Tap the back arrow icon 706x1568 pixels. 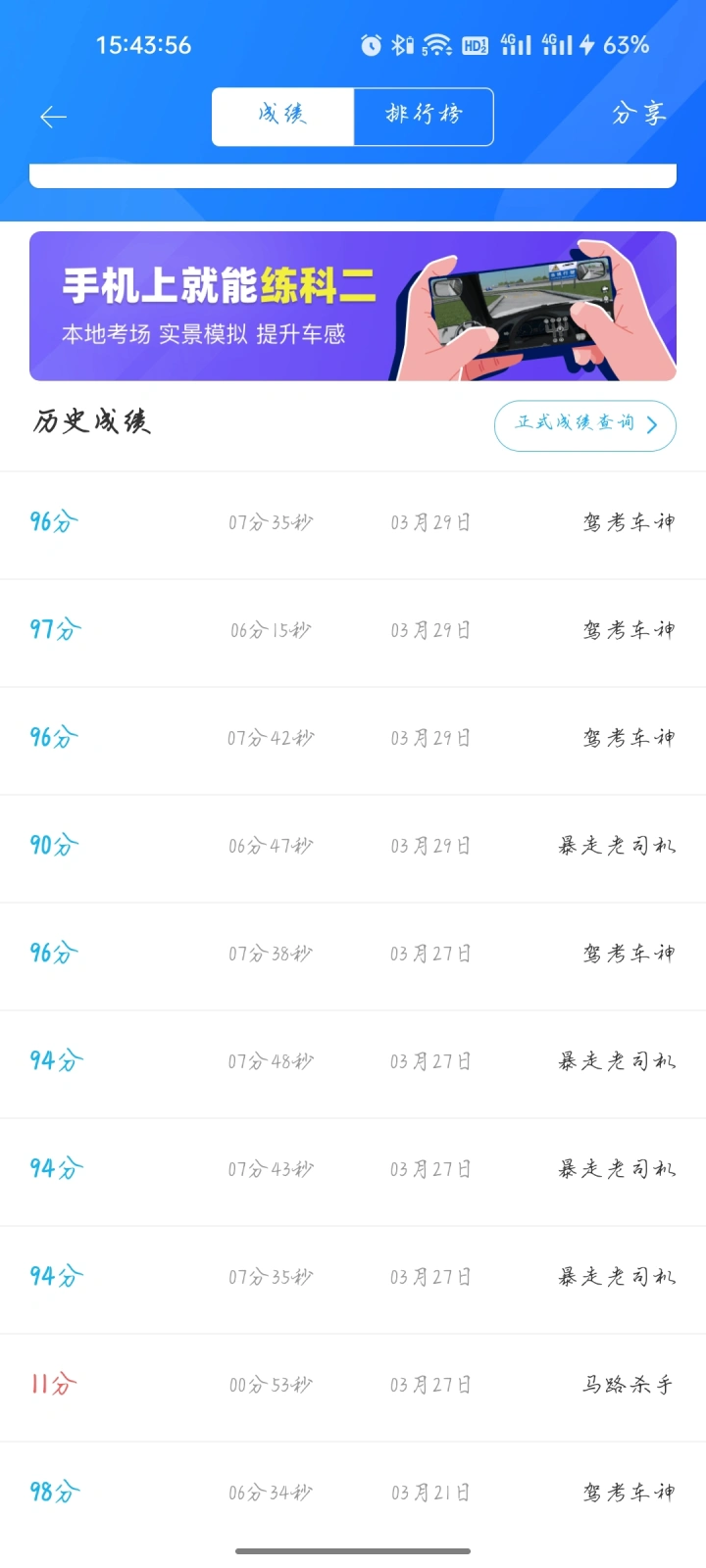53,118
